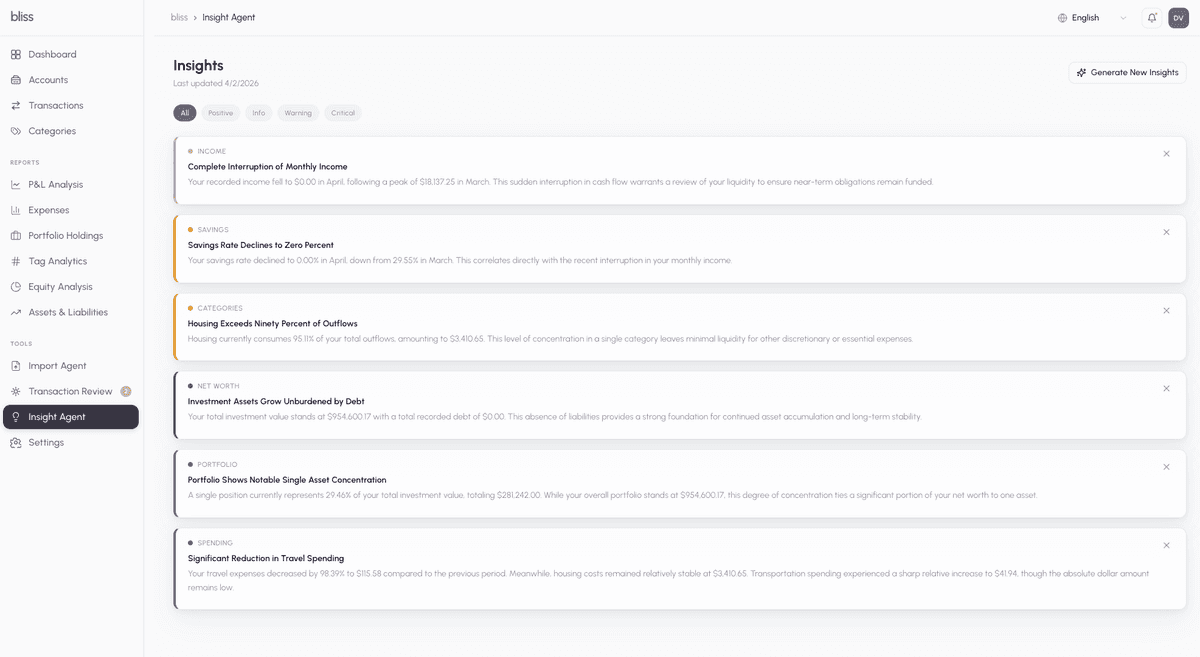Expand the English language dropdown
1200x657 pixels.
pyautogui.click(x=1090, y=17)
